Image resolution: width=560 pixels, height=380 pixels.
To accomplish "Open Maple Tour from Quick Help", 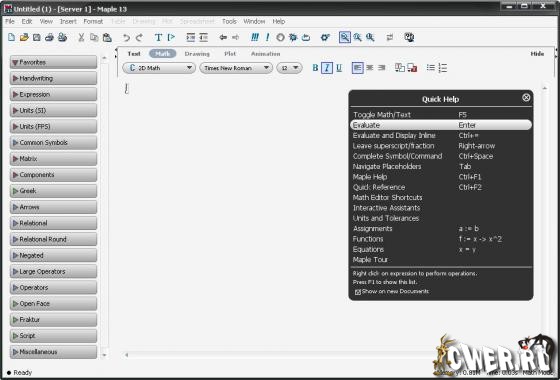I will (370, 260).
